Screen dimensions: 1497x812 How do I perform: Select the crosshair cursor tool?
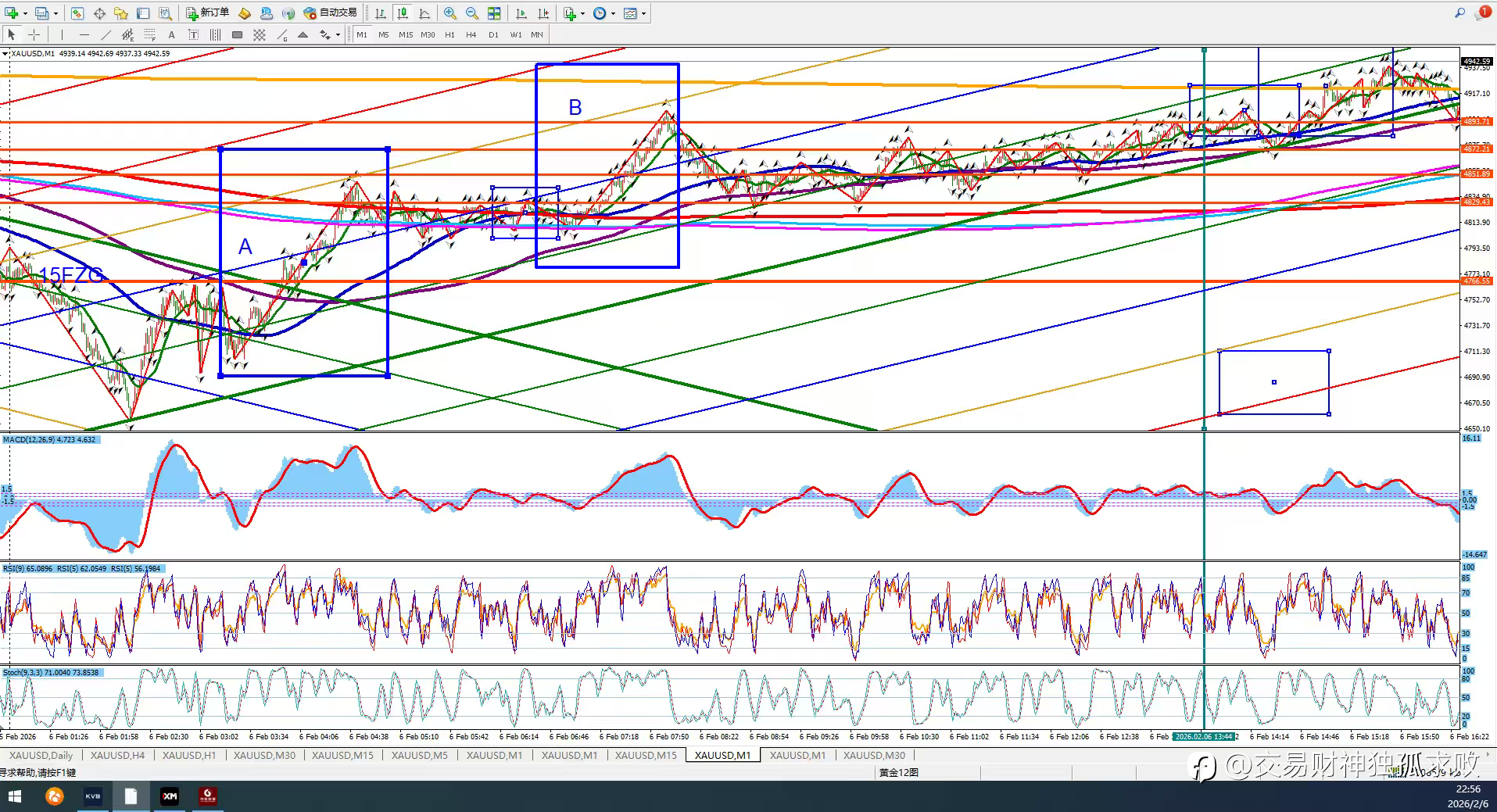click(34, 34)
